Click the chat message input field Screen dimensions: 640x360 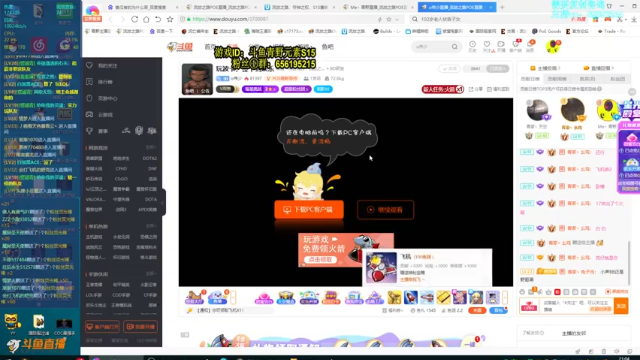576,306
